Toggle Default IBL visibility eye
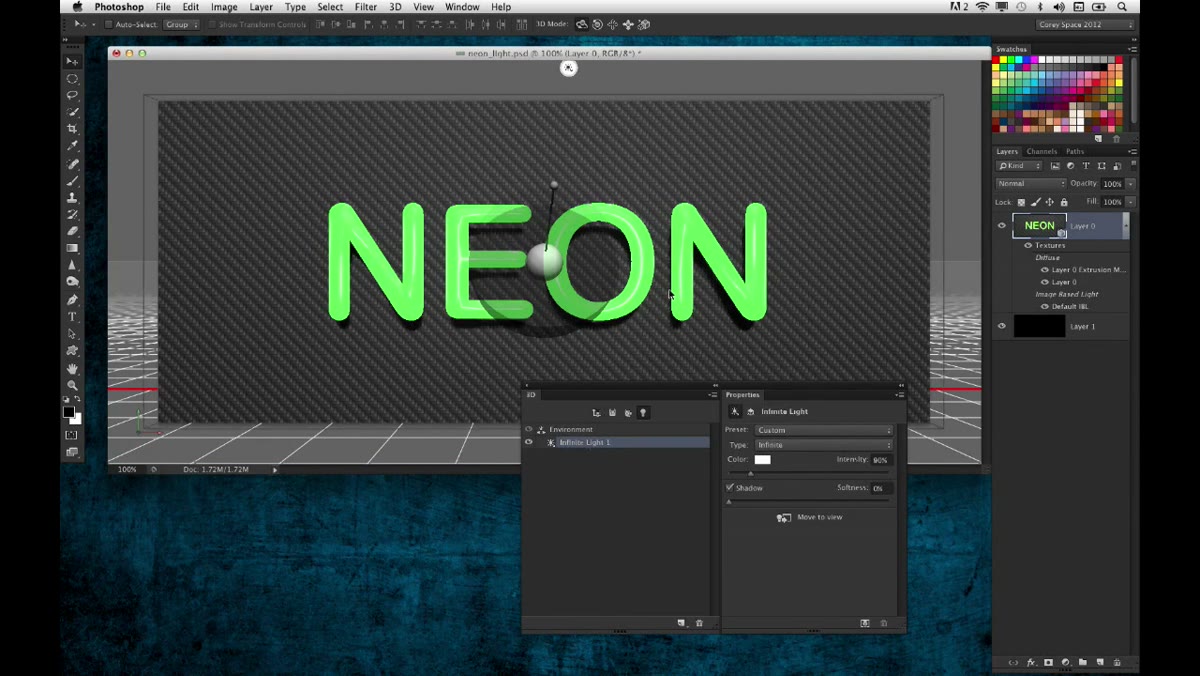The image size is (1200, 676). [x=1045, y=307]
